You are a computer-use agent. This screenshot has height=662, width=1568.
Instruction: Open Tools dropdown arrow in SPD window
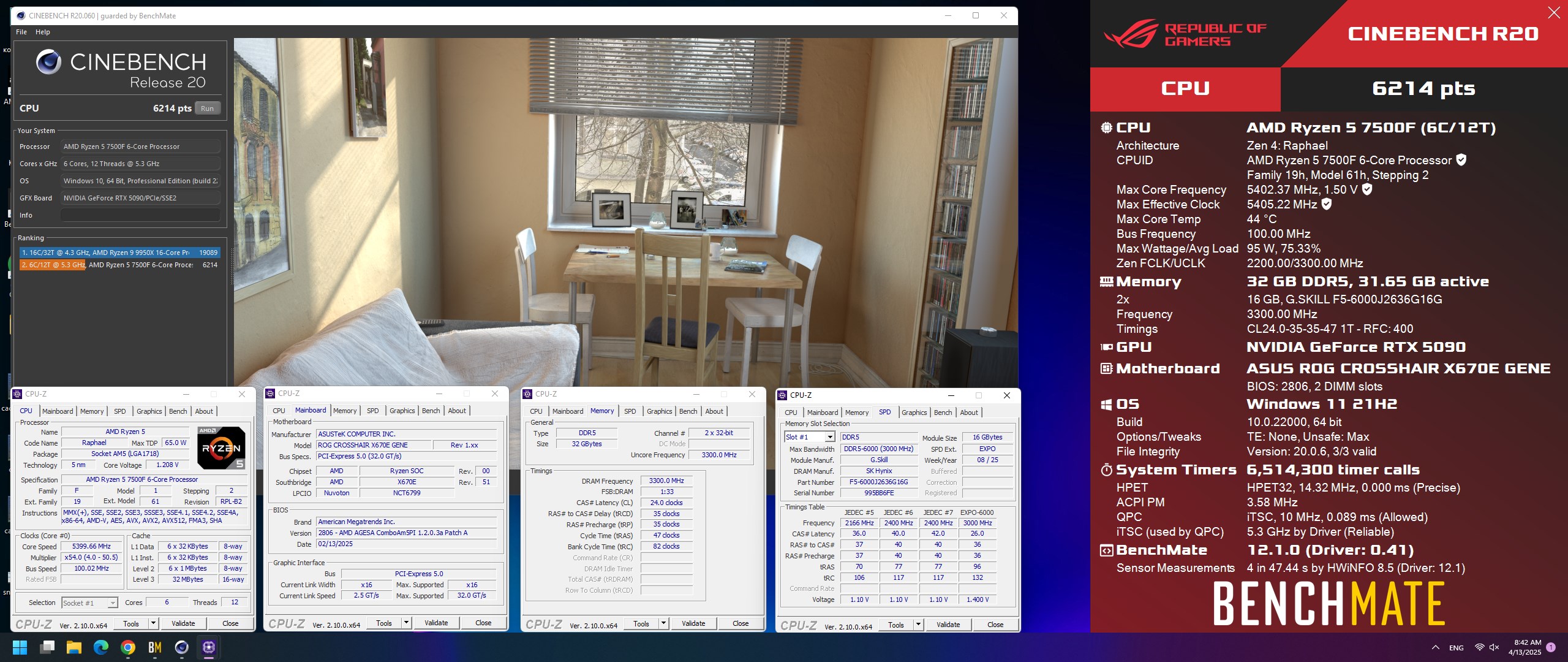918,625
